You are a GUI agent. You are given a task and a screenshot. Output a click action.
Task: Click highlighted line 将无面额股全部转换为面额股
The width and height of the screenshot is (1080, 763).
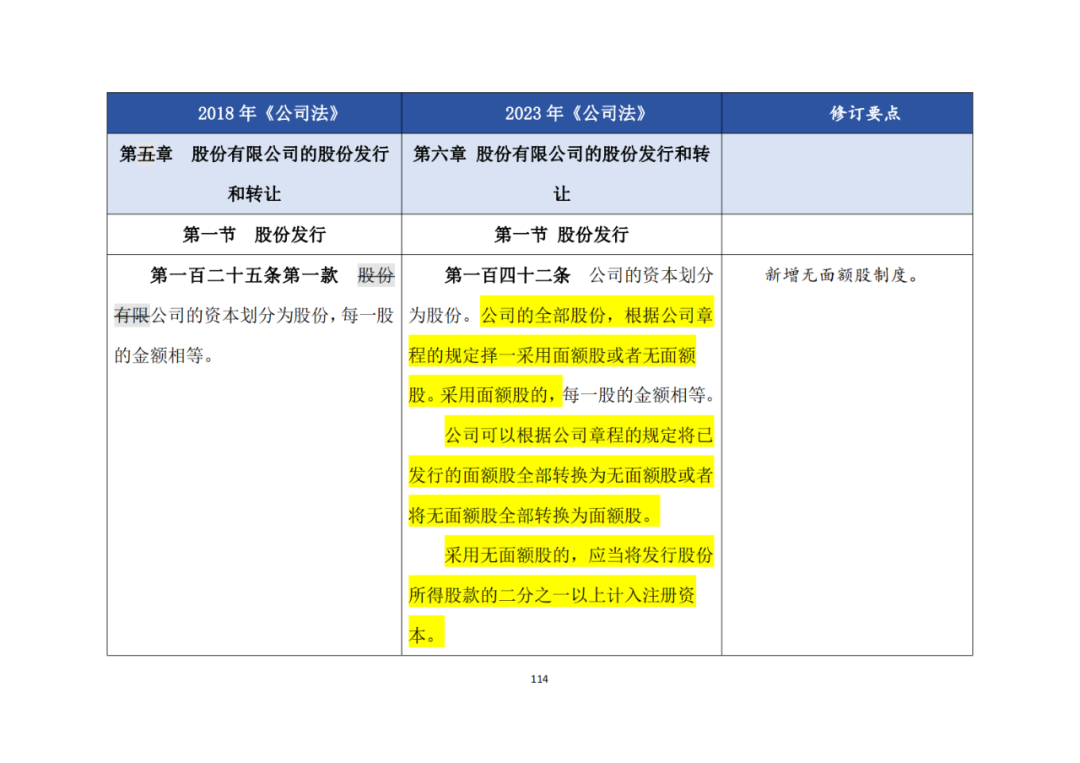pos(534,515)
